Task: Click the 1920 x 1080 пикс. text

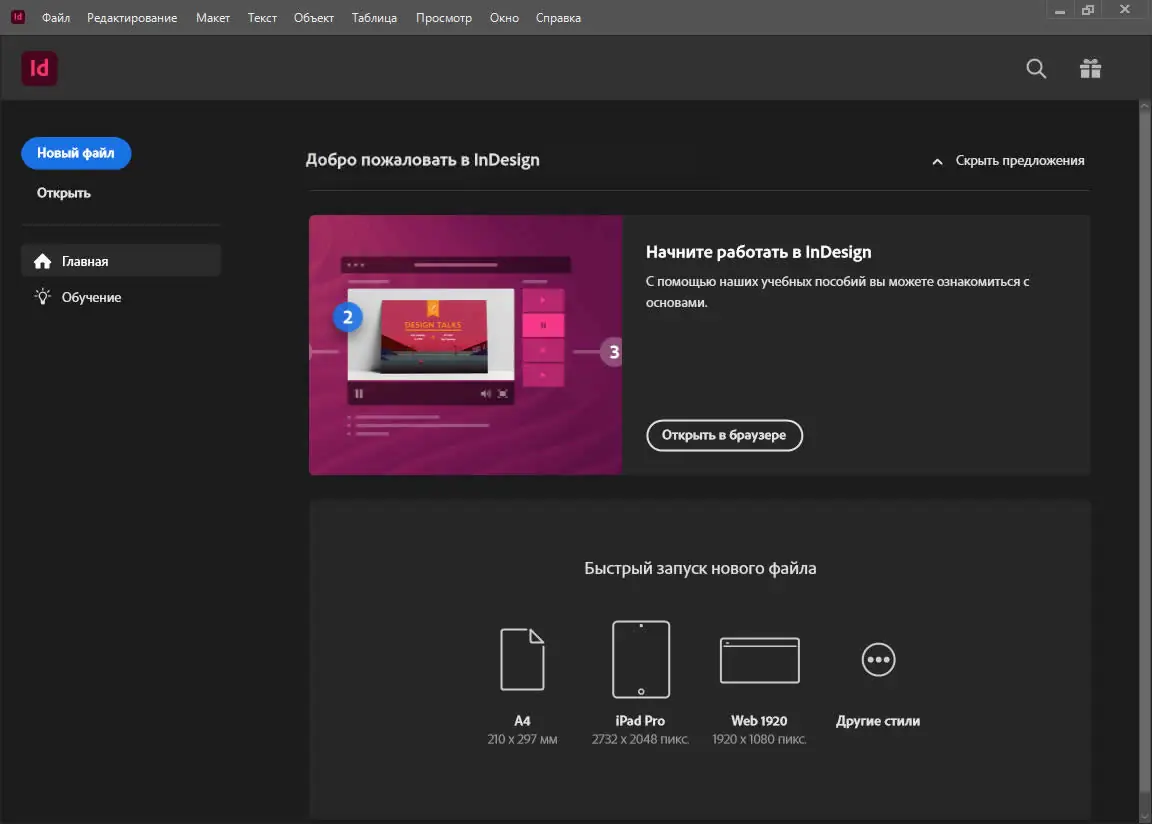Action: [x=759, y=739]
